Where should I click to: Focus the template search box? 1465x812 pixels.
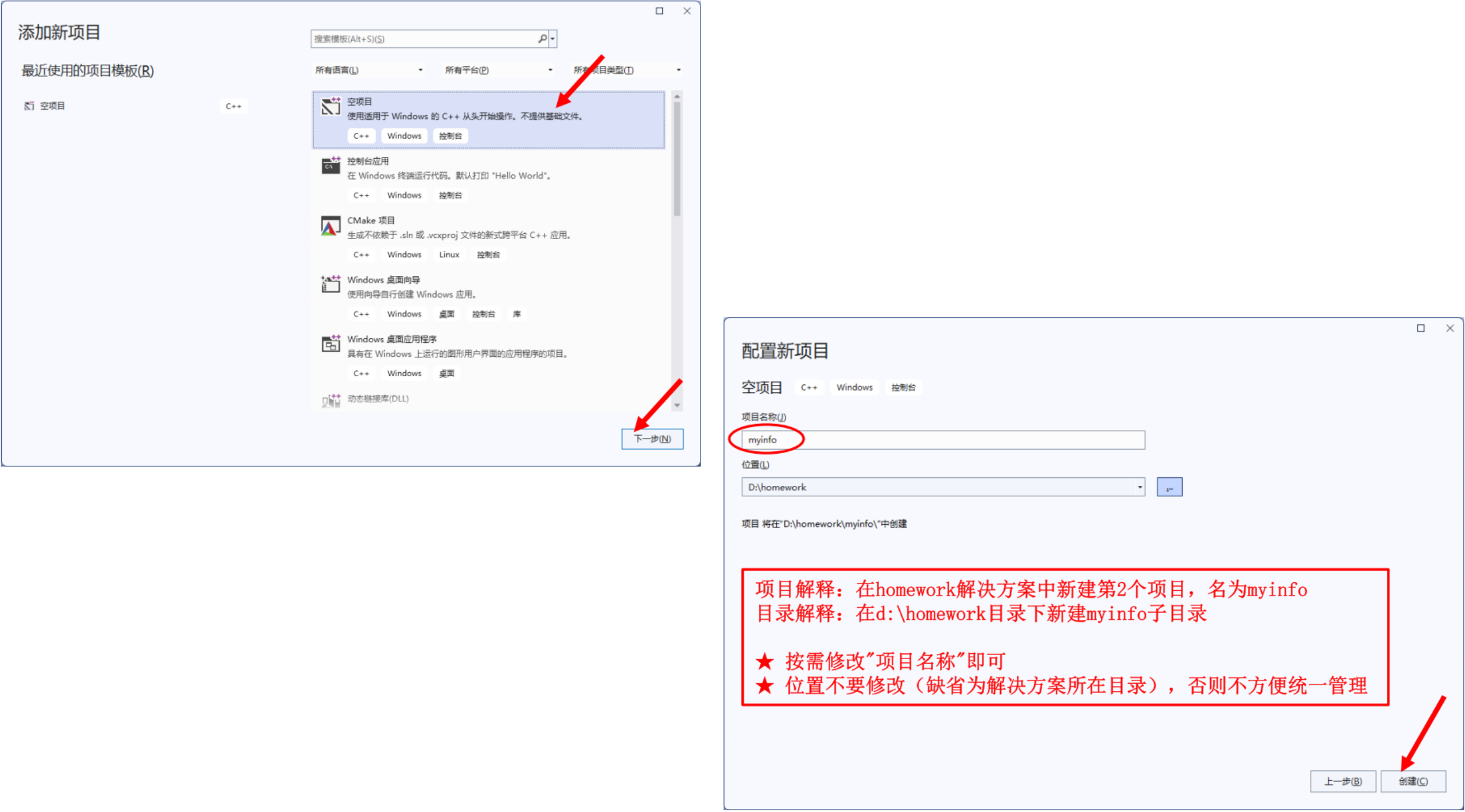coord(424,39)
